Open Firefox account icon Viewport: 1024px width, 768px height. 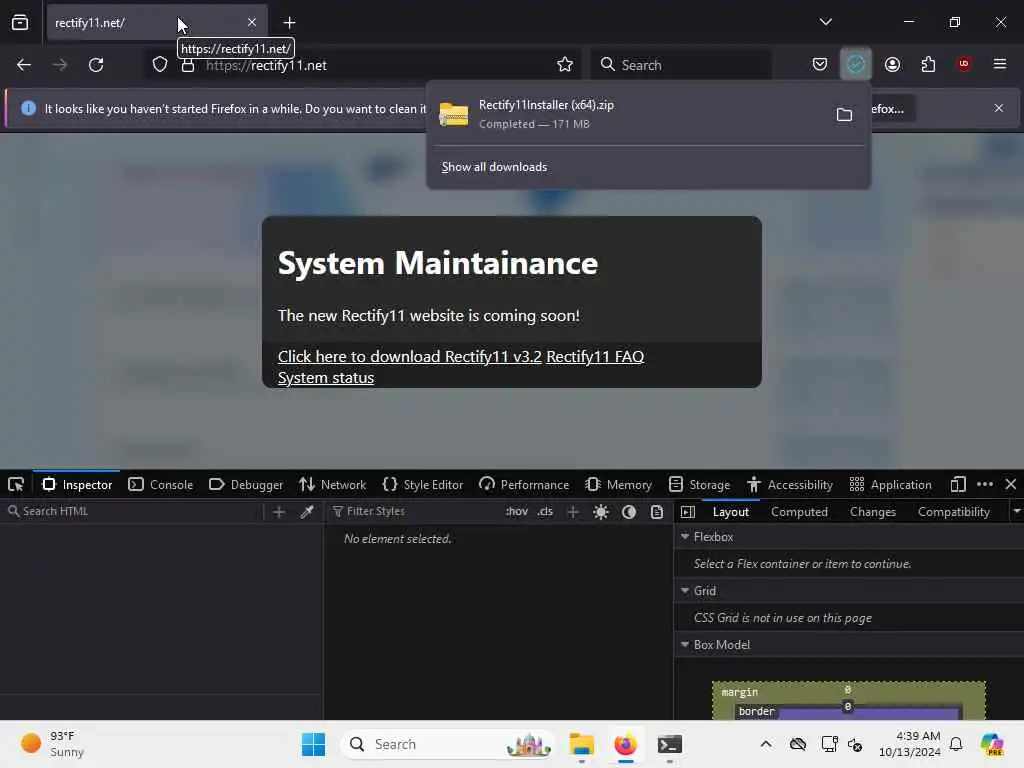click(892, 64)
